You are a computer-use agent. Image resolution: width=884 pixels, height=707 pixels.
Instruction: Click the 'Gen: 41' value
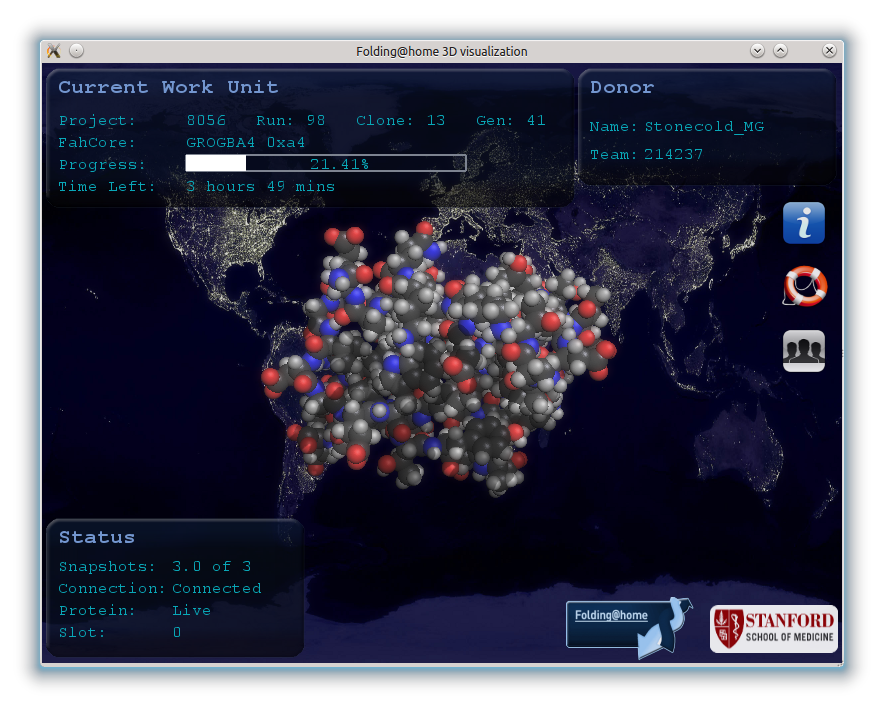(x=510, y=121)
